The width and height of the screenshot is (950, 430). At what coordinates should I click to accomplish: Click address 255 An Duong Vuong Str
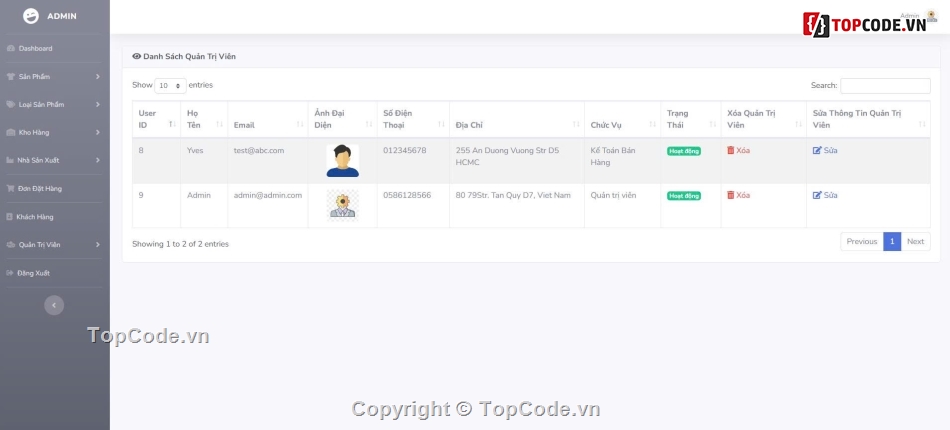click(507, 156)
